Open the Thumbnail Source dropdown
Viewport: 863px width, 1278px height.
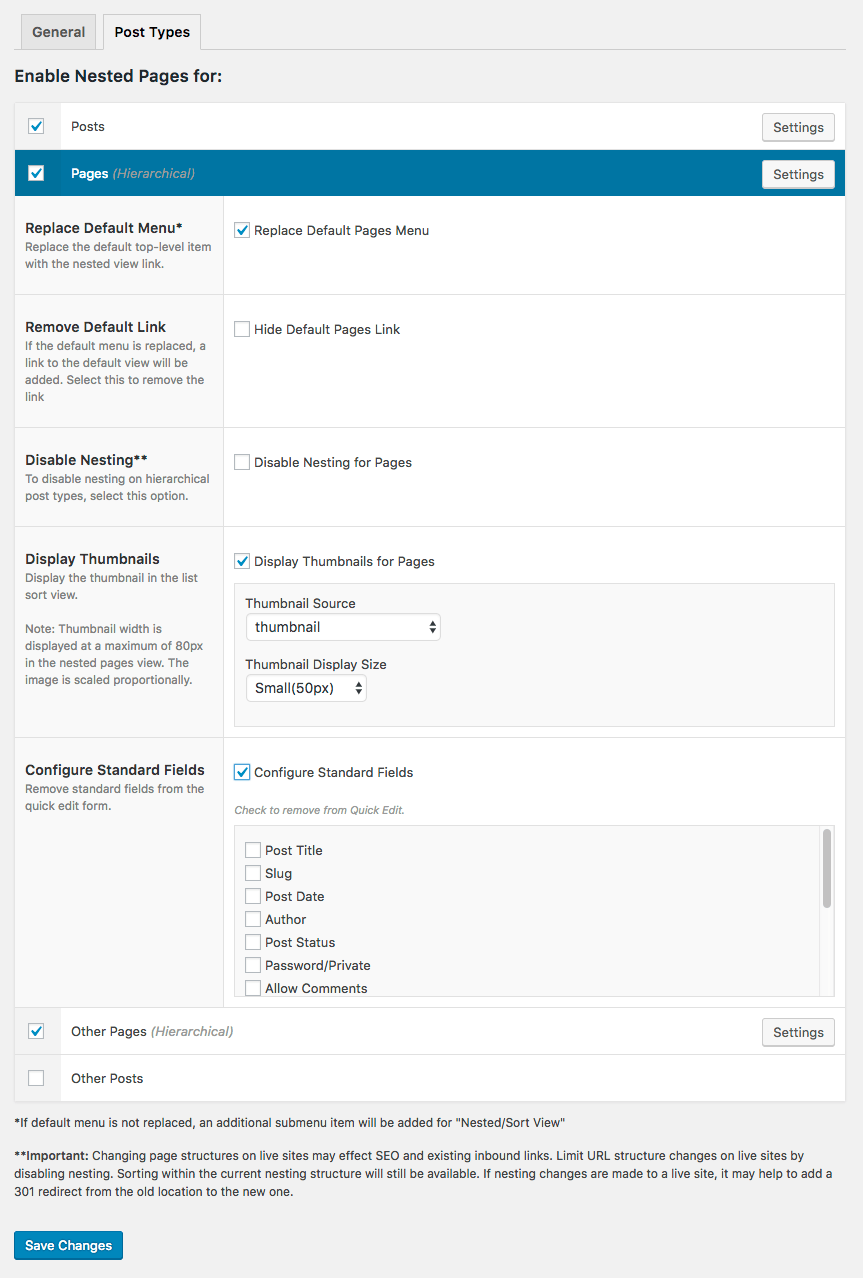tap(343, 627)
